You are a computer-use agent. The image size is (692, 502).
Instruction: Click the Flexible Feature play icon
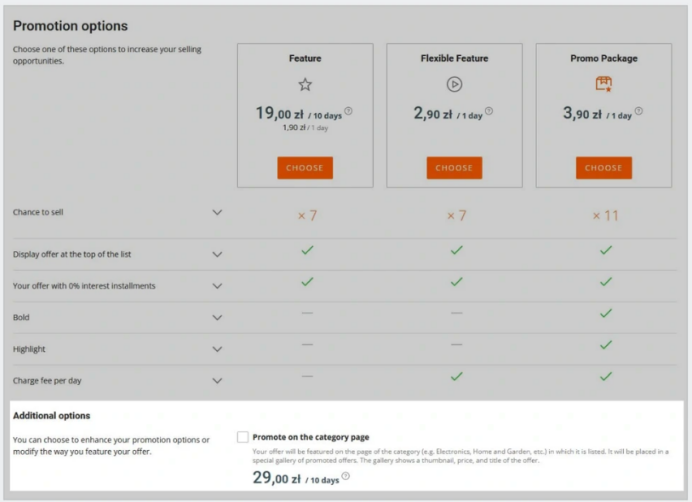click(454, 85)
